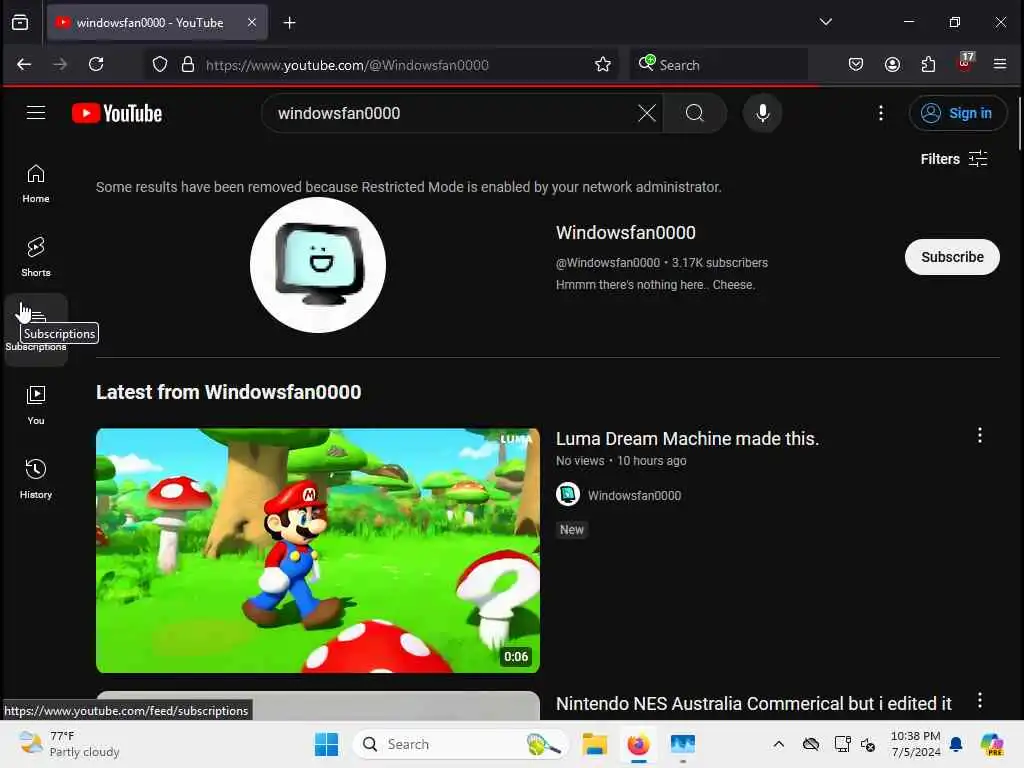Open the YouTube guide hamburger menu
1024x768 pixels.
coord(36,113)
